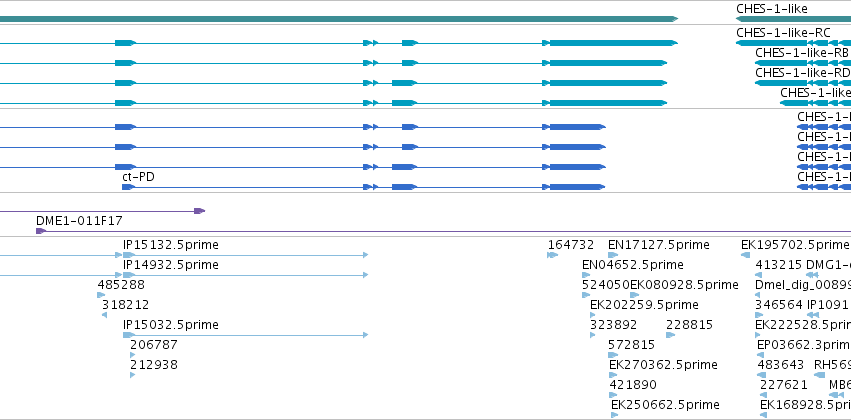Select the CHES-1-like-RB transcript label
This screenshot has width=851, height=420.
click(802, 53)
